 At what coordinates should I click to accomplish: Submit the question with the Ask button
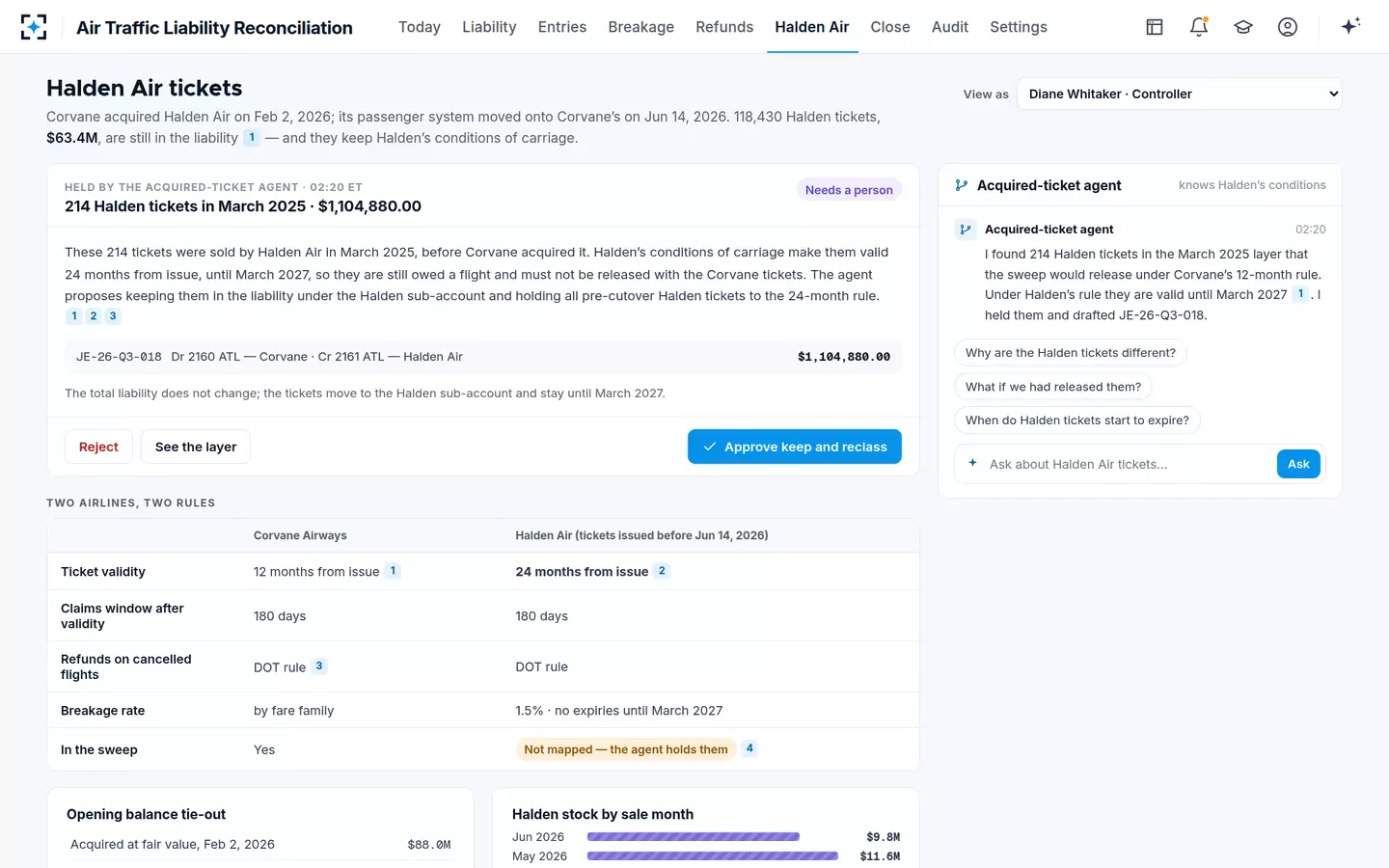(1298, 464)
